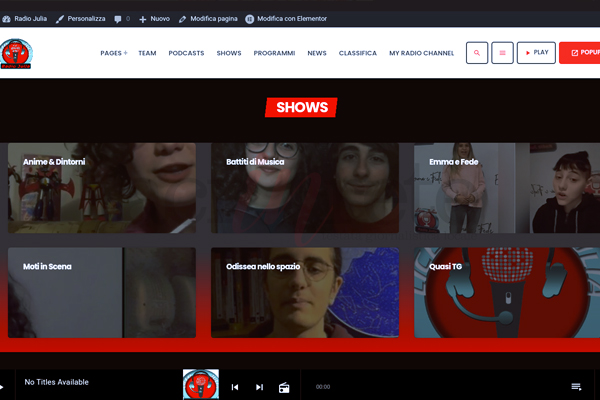Open the TEAM menu item
This screenshot has height=400, width=600.
click(147, 53)
